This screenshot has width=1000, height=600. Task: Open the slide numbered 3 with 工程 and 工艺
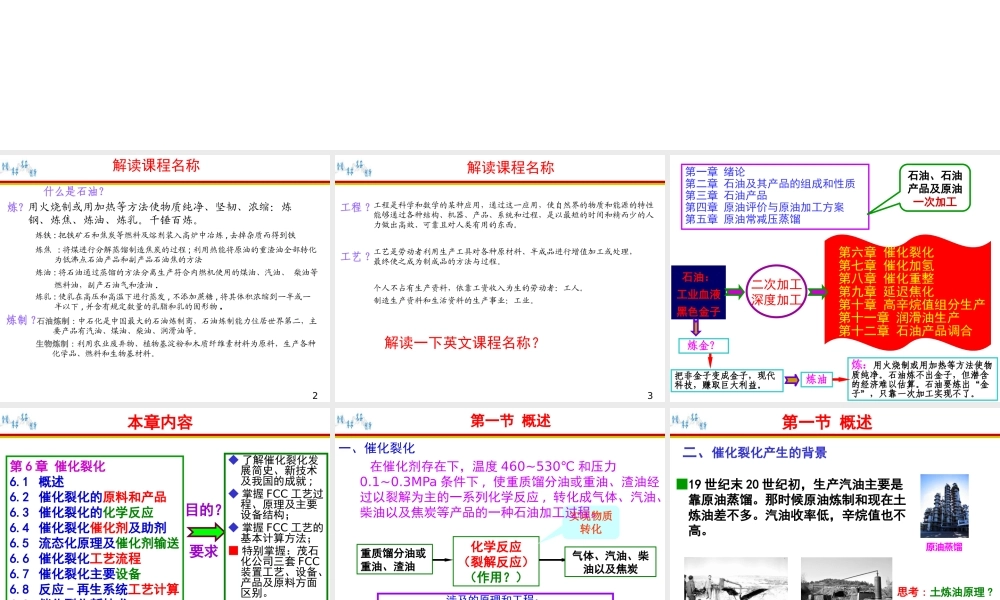(x=499, y=278)
